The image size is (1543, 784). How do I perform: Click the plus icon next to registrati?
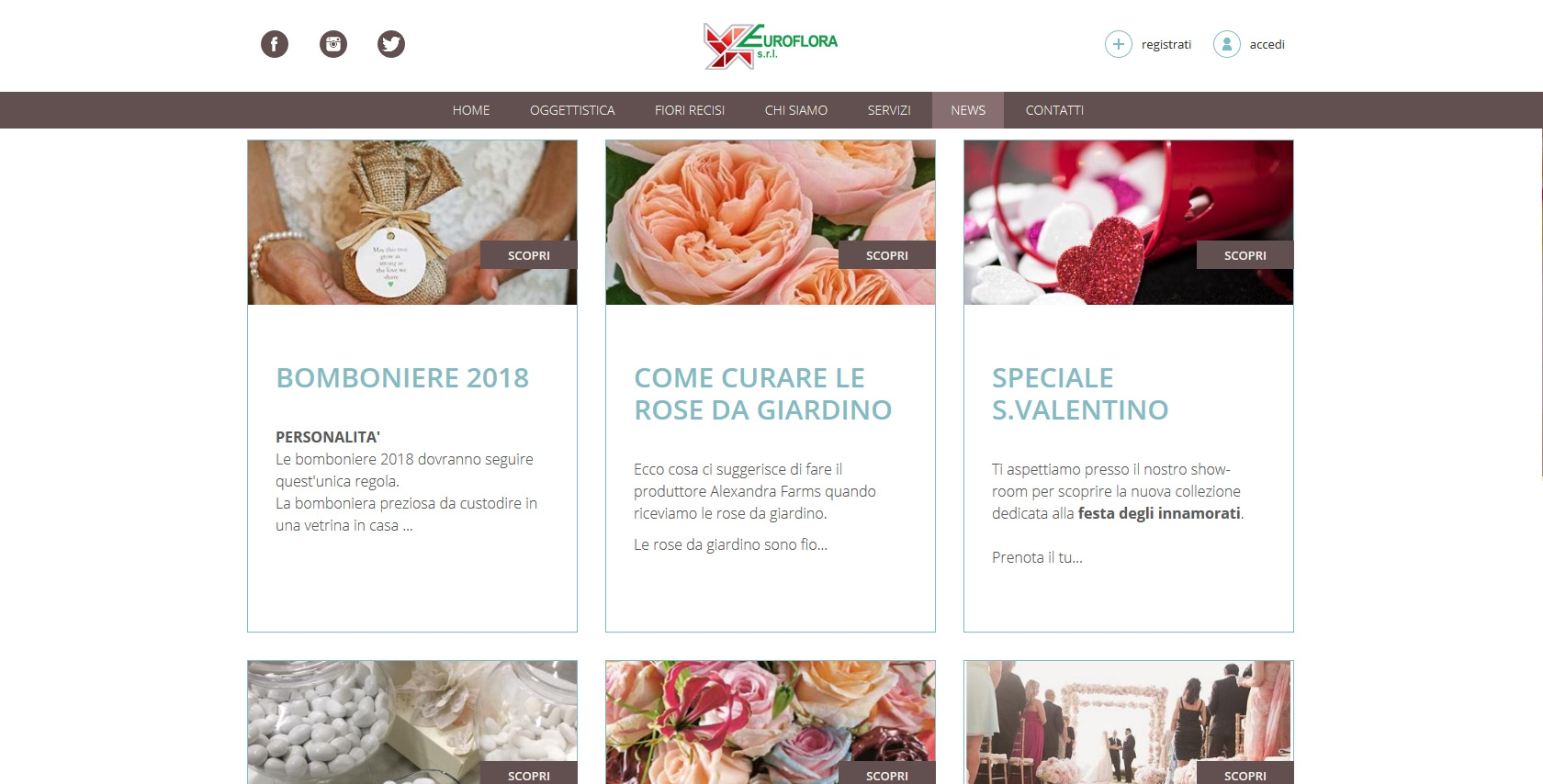tap(1119, 44)
